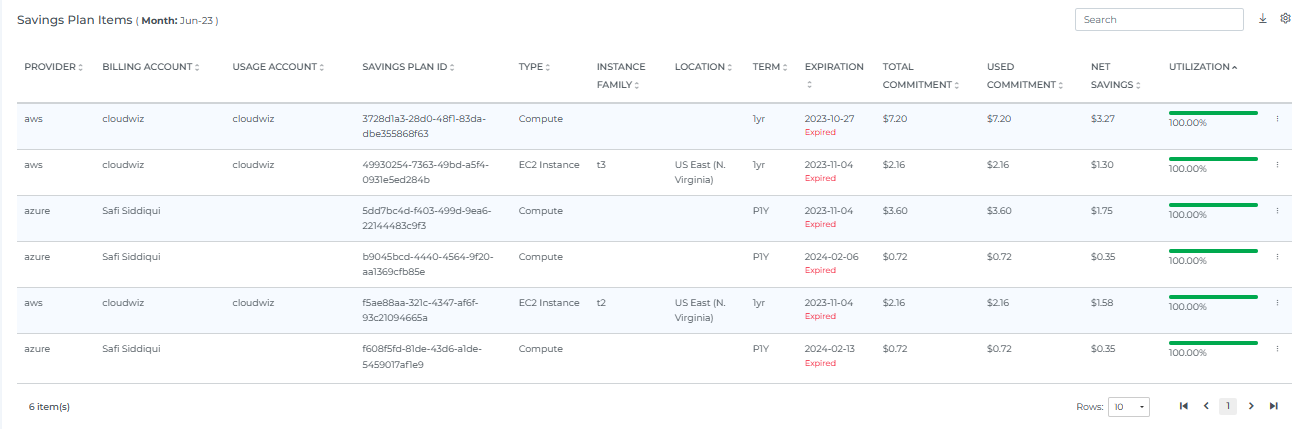Open row actions menu for savings plan 49930254

1277,165
